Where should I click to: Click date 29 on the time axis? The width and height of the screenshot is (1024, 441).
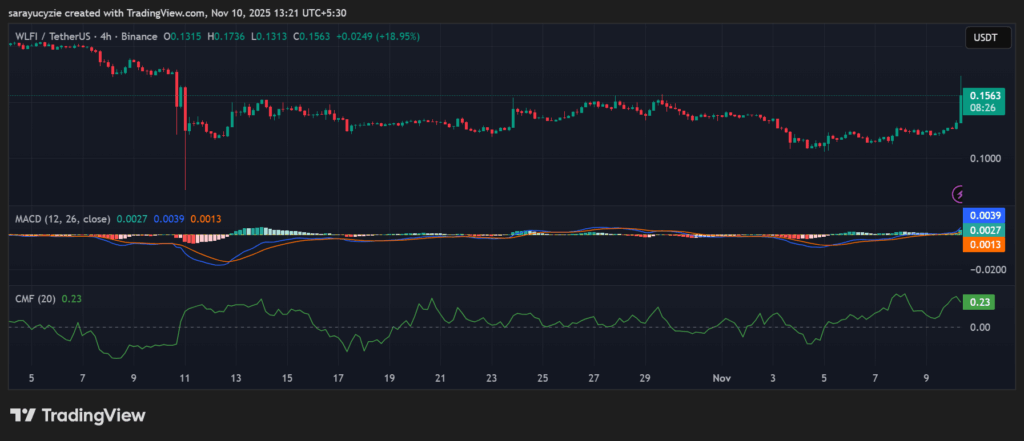tap(646, 380)
